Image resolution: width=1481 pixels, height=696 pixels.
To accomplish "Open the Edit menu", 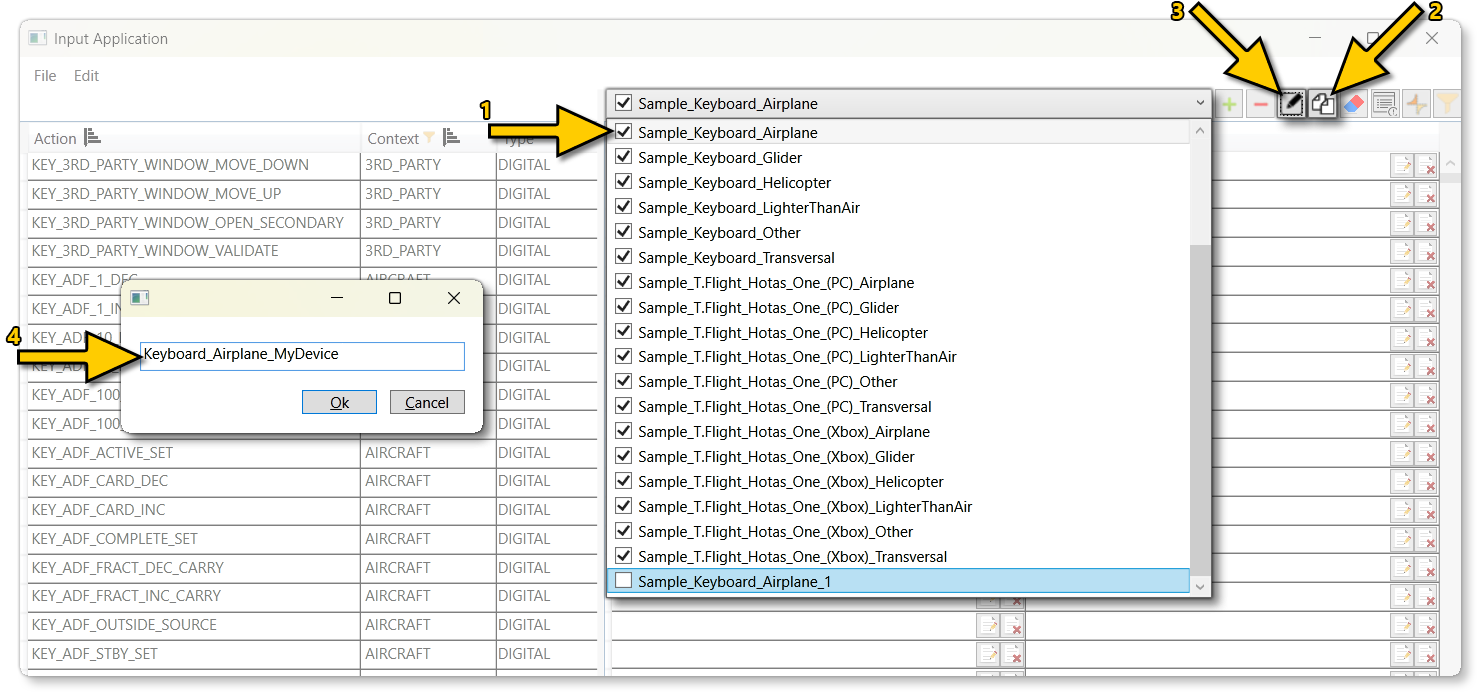I will click(86, 75).
